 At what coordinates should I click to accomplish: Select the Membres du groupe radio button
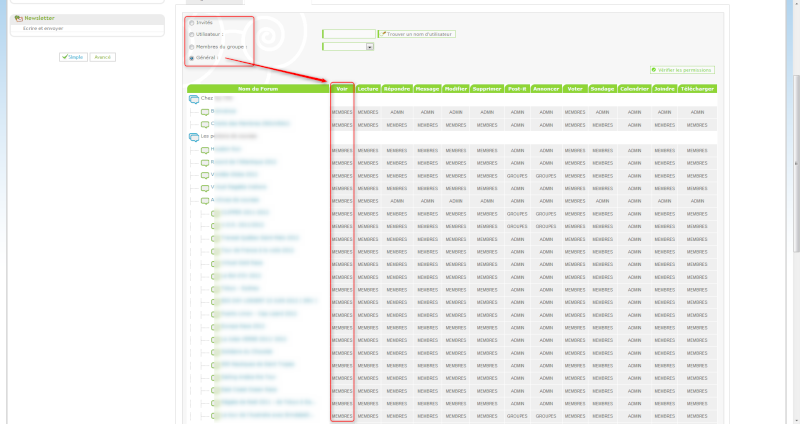point(192,47)
